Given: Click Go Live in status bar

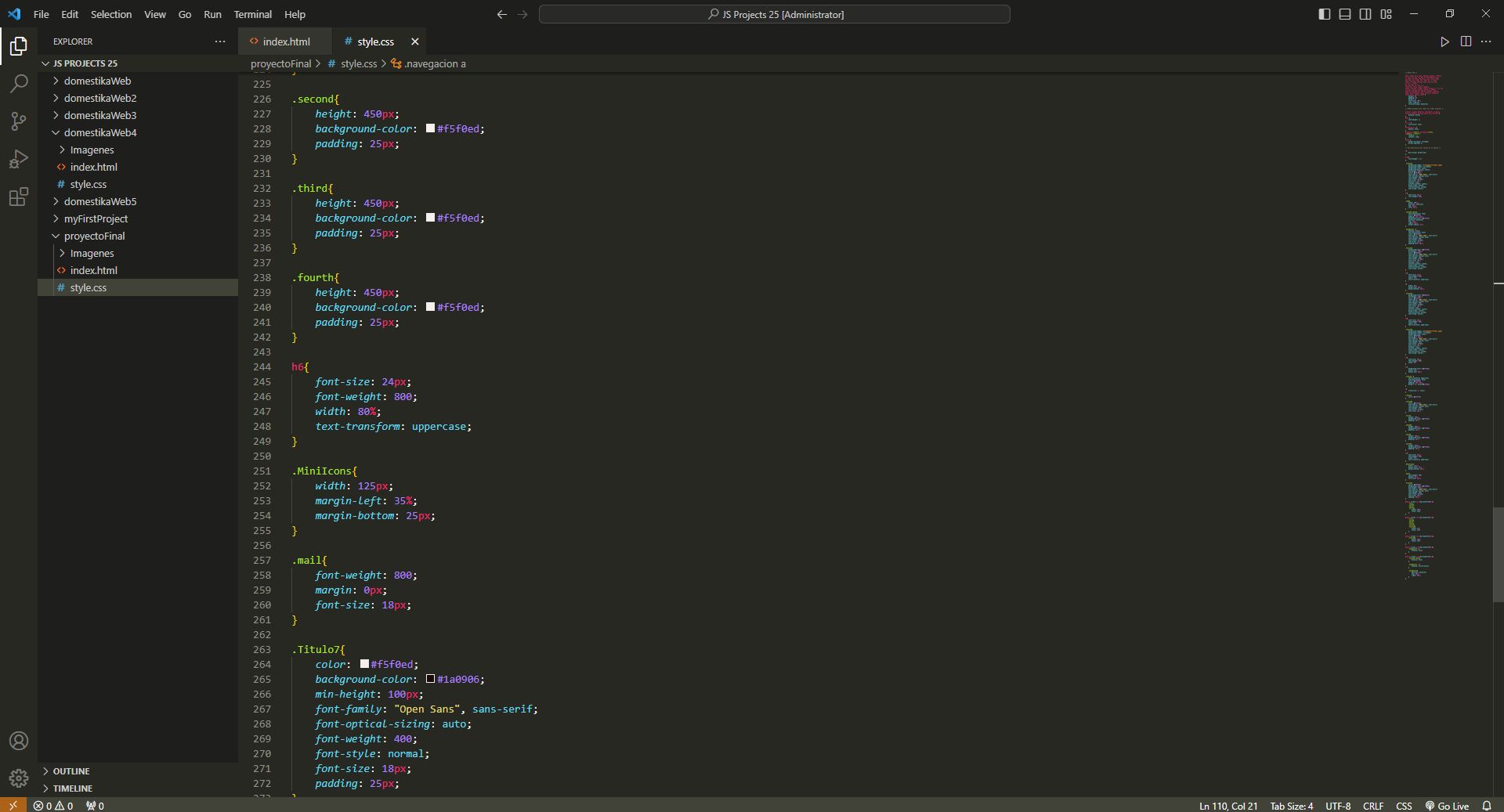Looking at the screenshot, I should point(1447,806).
